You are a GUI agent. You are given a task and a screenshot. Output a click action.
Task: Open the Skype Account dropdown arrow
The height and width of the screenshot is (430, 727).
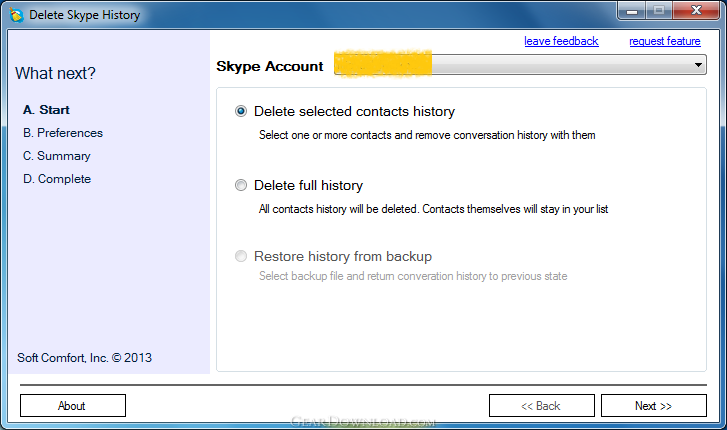coord(698,65)
